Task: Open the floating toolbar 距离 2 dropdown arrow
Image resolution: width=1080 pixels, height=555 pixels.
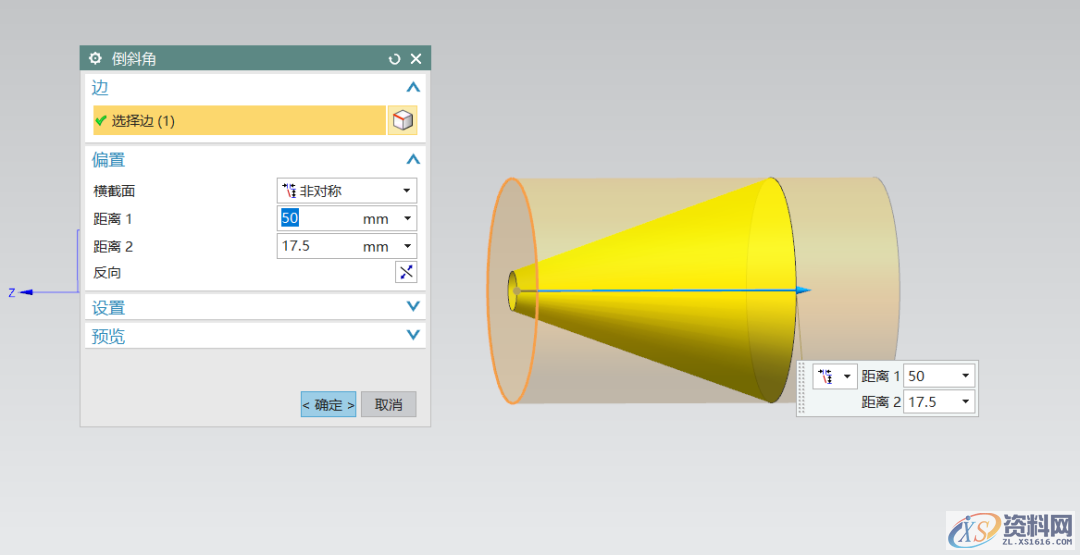Action: click(966, 402)
